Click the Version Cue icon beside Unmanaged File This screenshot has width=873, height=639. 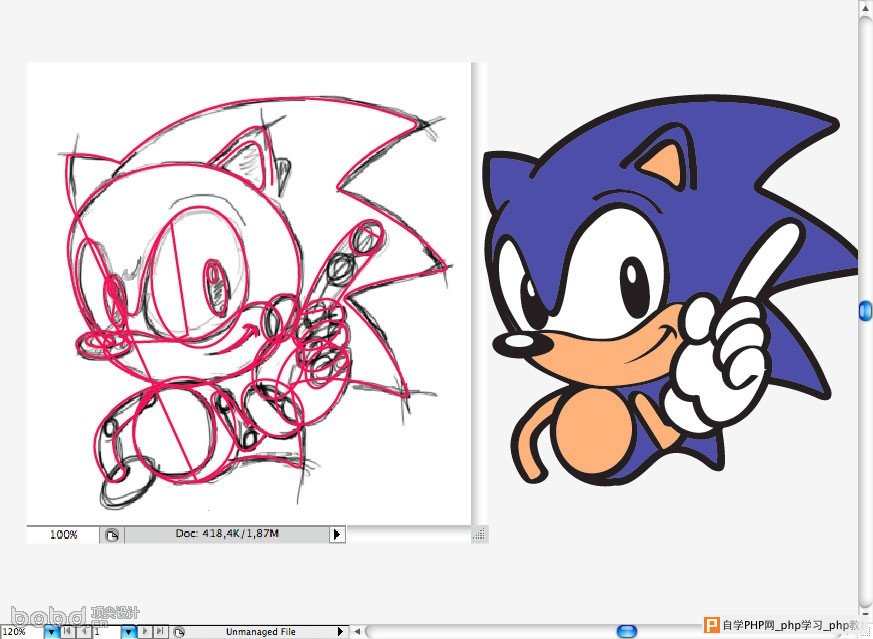pos(178,632)
